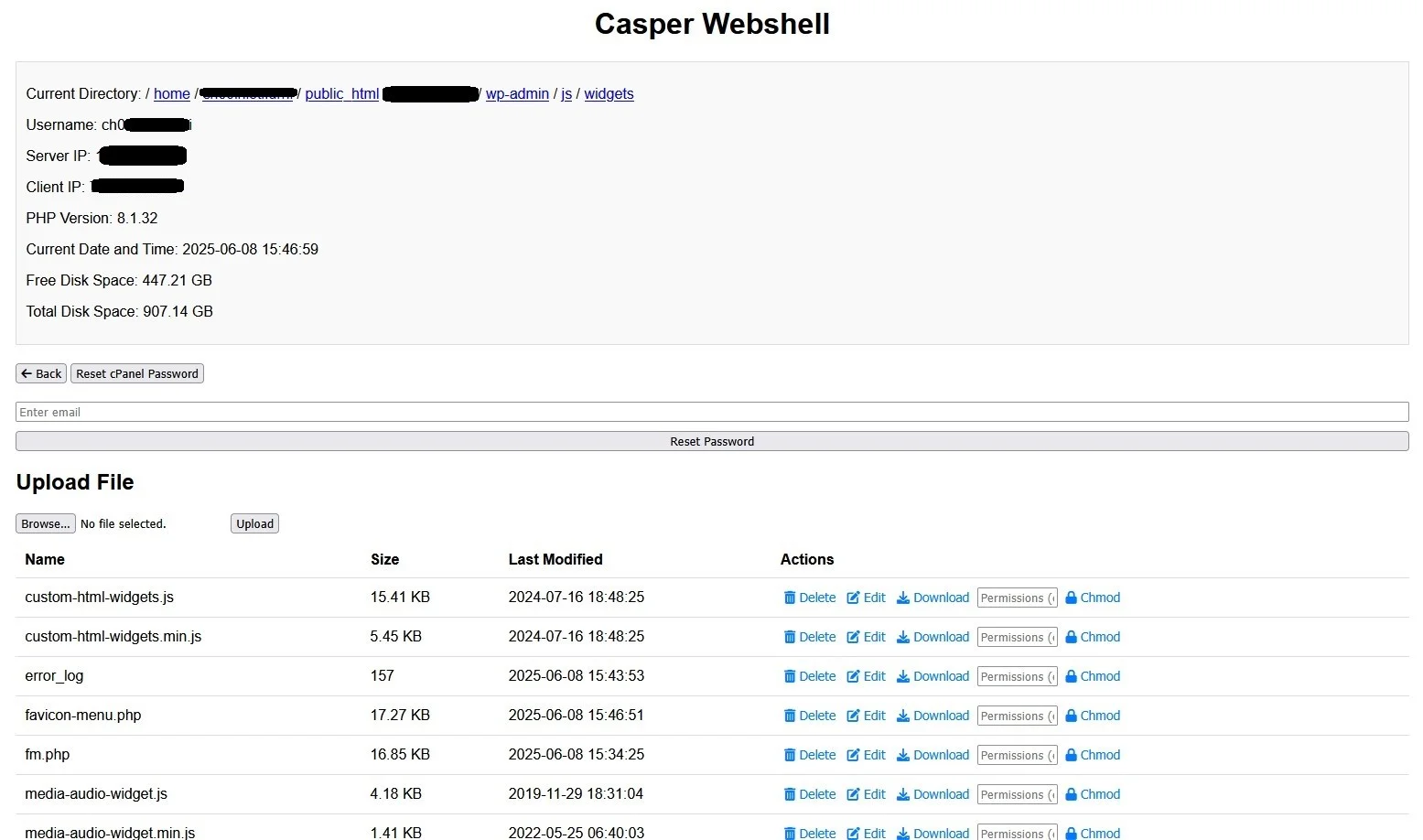Click Permissions field for fm.php row

(1016, 754)
